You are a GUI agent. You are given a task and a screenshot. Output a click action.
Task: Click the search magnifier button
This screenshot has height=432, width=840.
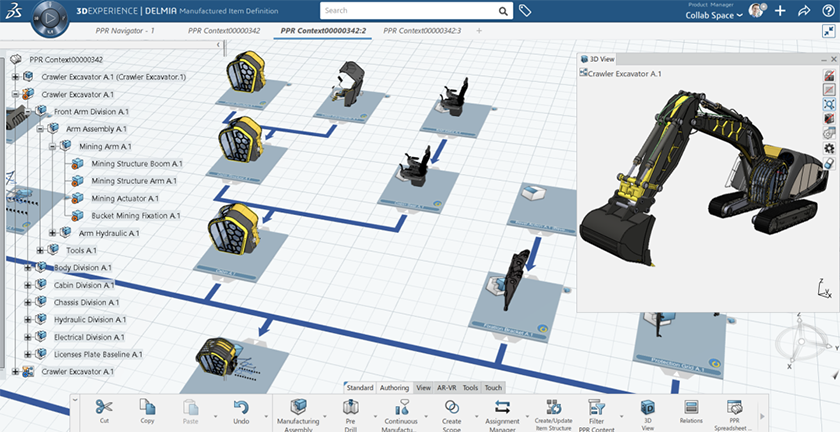pos(503,11)
